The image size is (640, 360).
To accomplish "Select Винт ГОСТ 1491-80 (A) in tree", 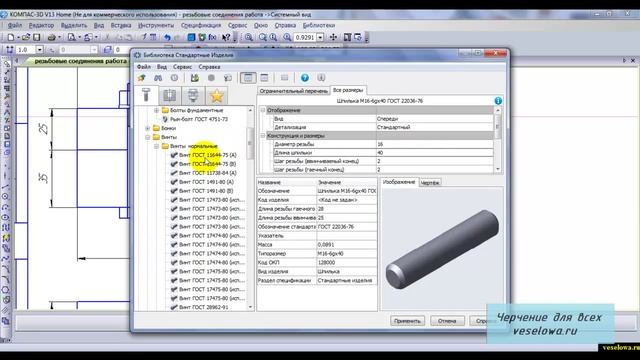I will [x=207, y=182].
